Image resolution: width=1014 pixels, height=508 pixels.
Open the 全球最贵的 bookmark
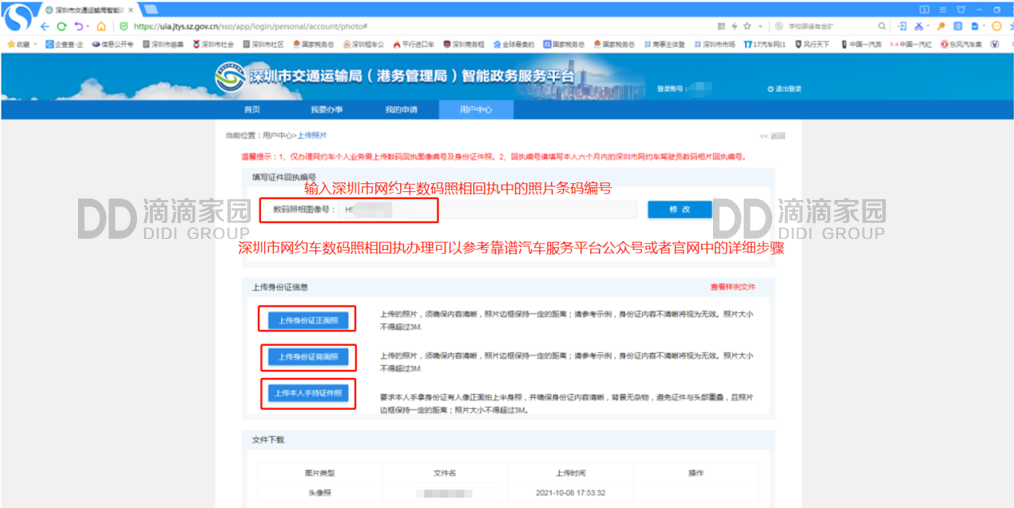[x=514, y=44]
